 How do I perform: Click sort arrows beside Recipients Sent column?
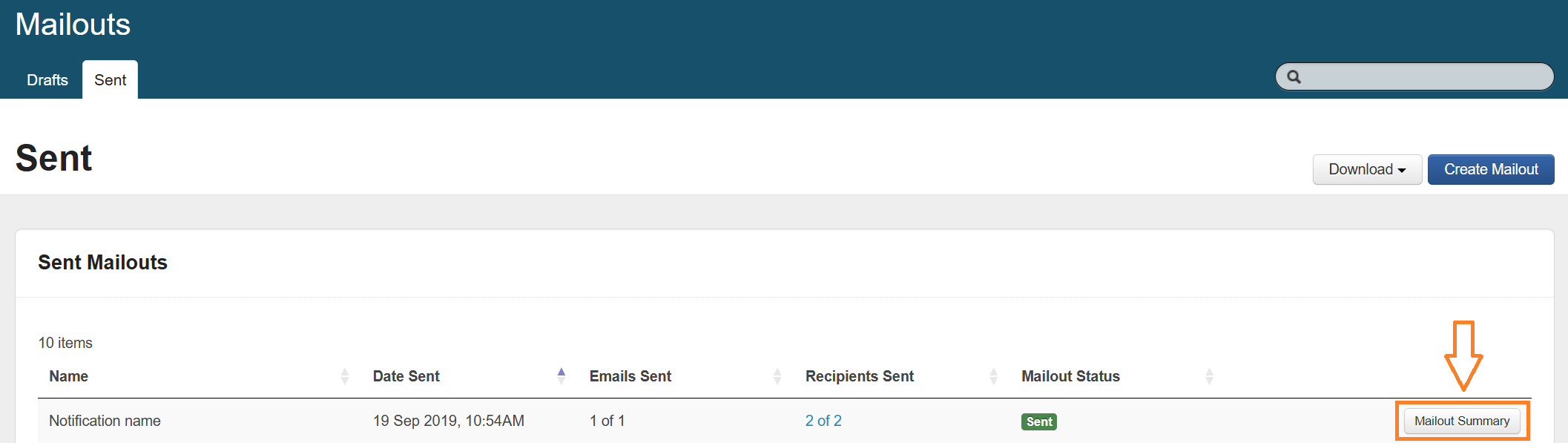point(993,376)
